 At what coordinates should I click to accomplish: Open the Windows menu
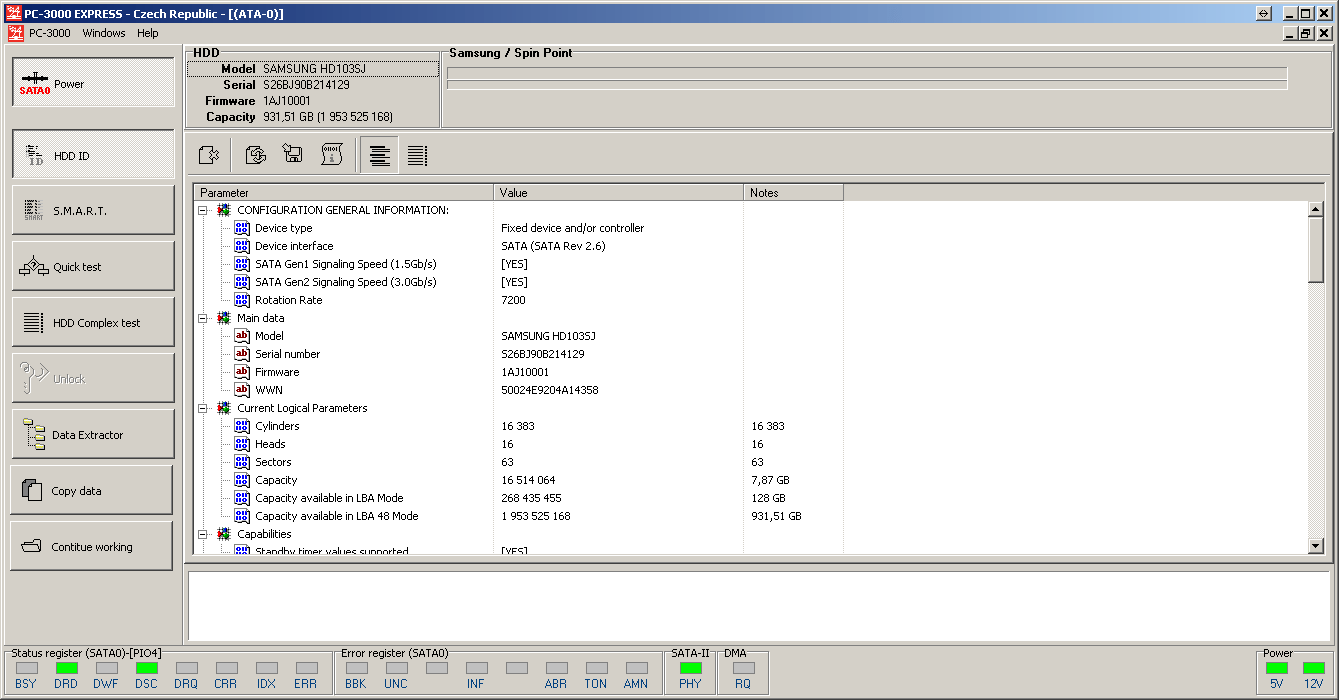click(x=104, y=33)
